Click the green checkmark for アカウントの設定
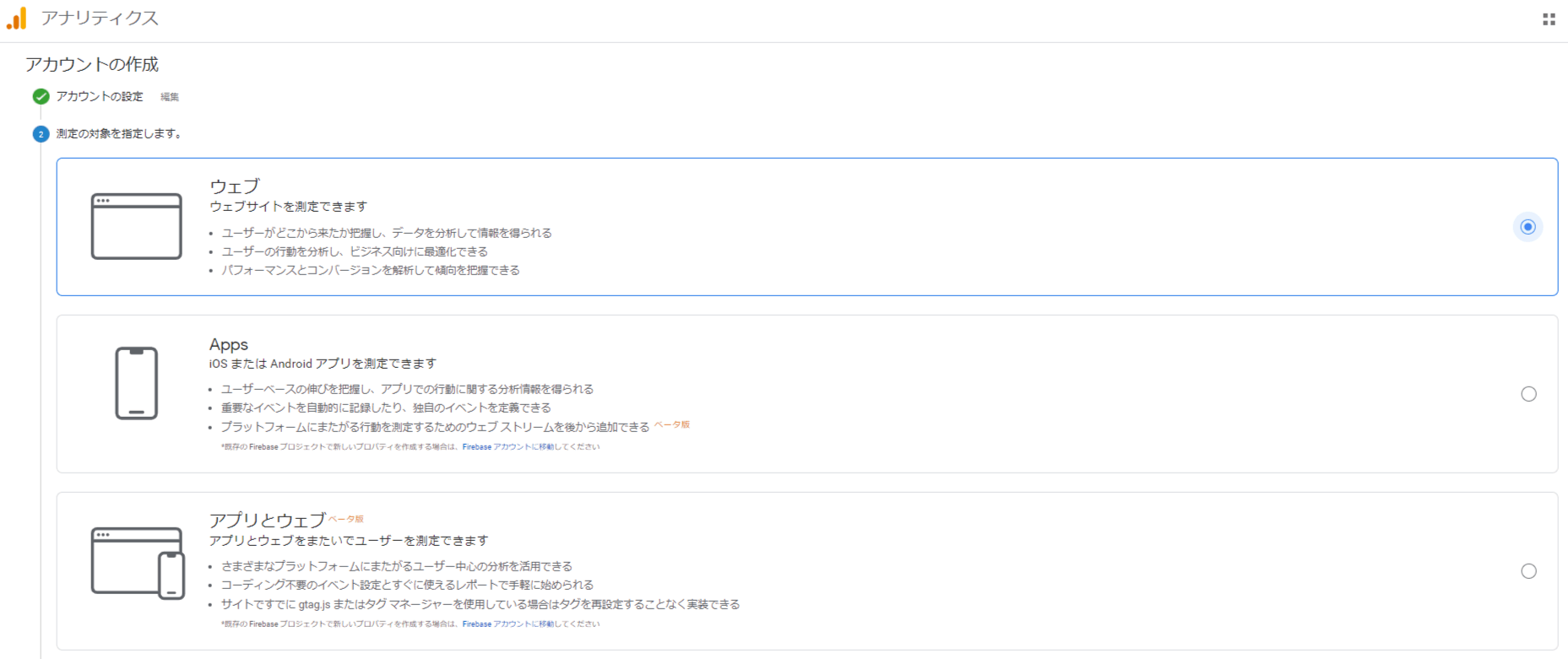1568x659 pixels. point(41,96)
